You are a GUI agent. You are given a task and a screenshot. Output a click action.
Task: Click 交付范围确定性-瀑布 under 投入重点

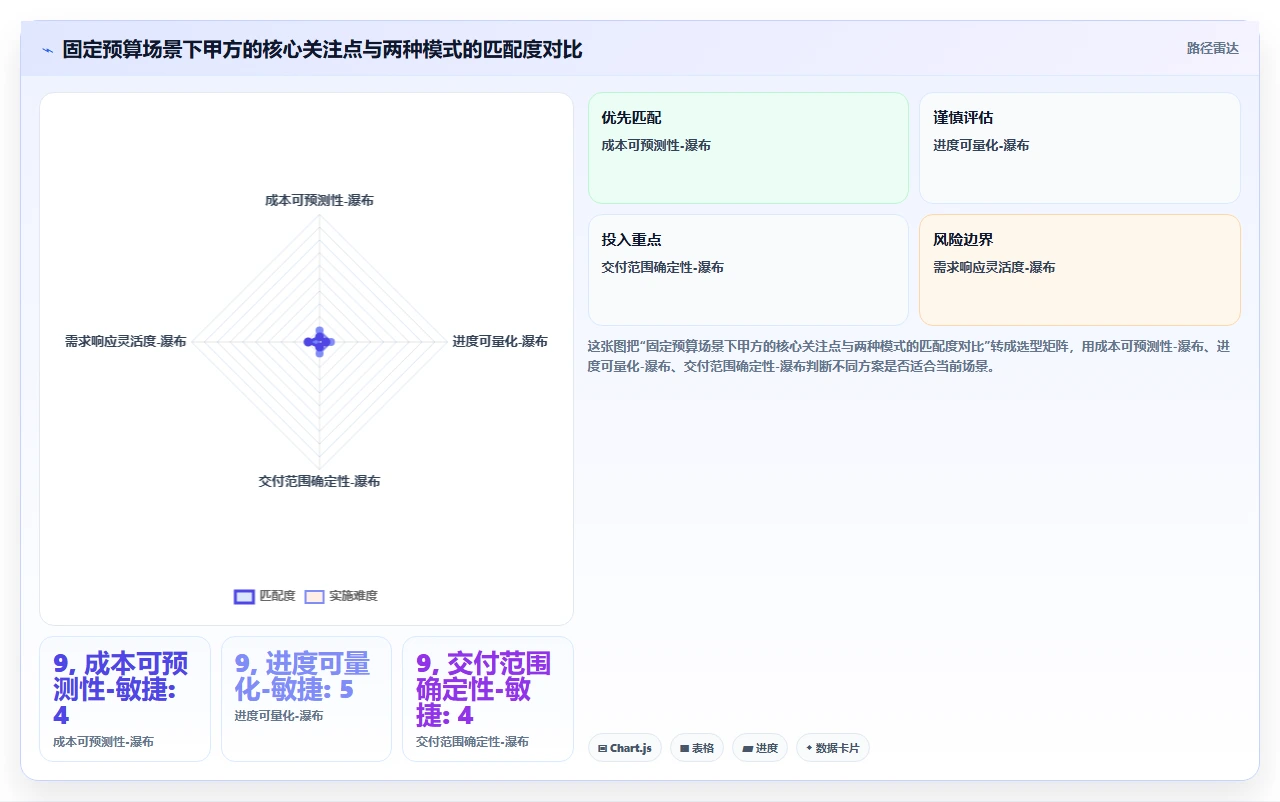(663, 267)
